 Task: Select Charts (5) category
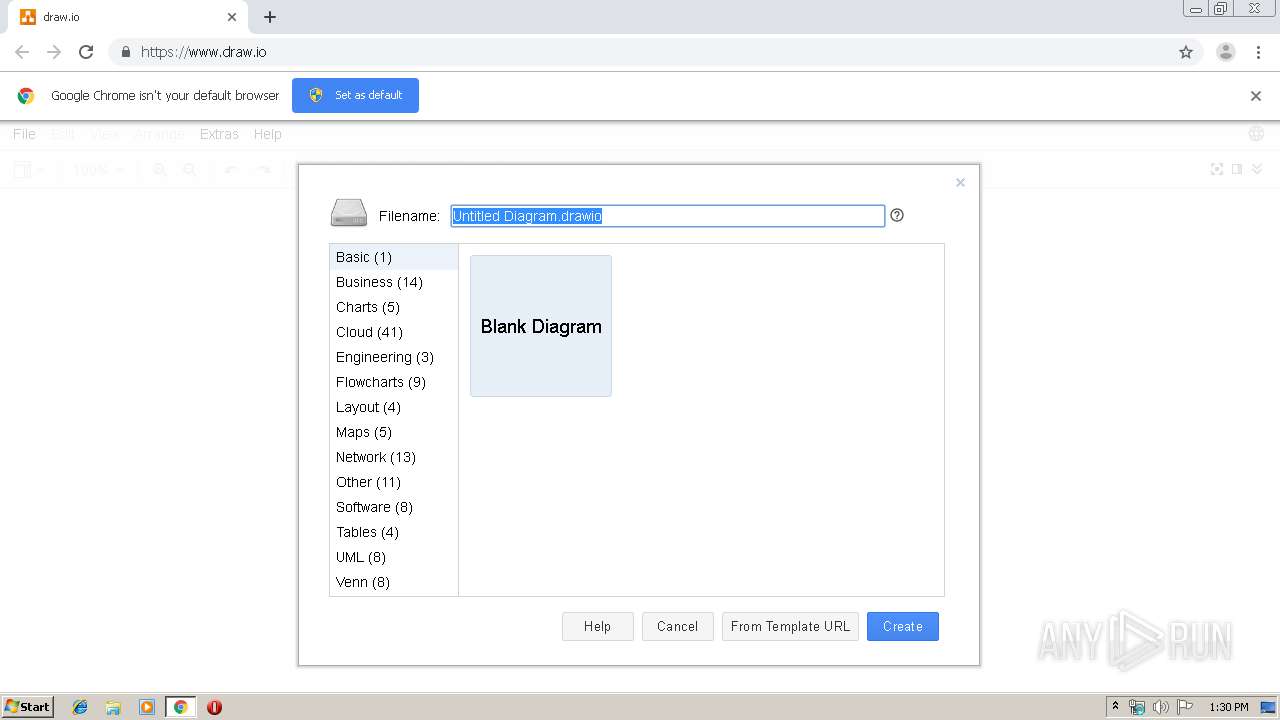[394, 307]
